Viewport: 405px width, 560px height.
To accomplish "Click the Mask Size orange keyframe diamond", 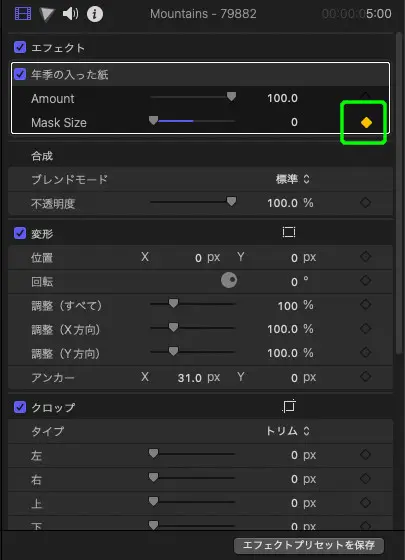I will (366, 122).
